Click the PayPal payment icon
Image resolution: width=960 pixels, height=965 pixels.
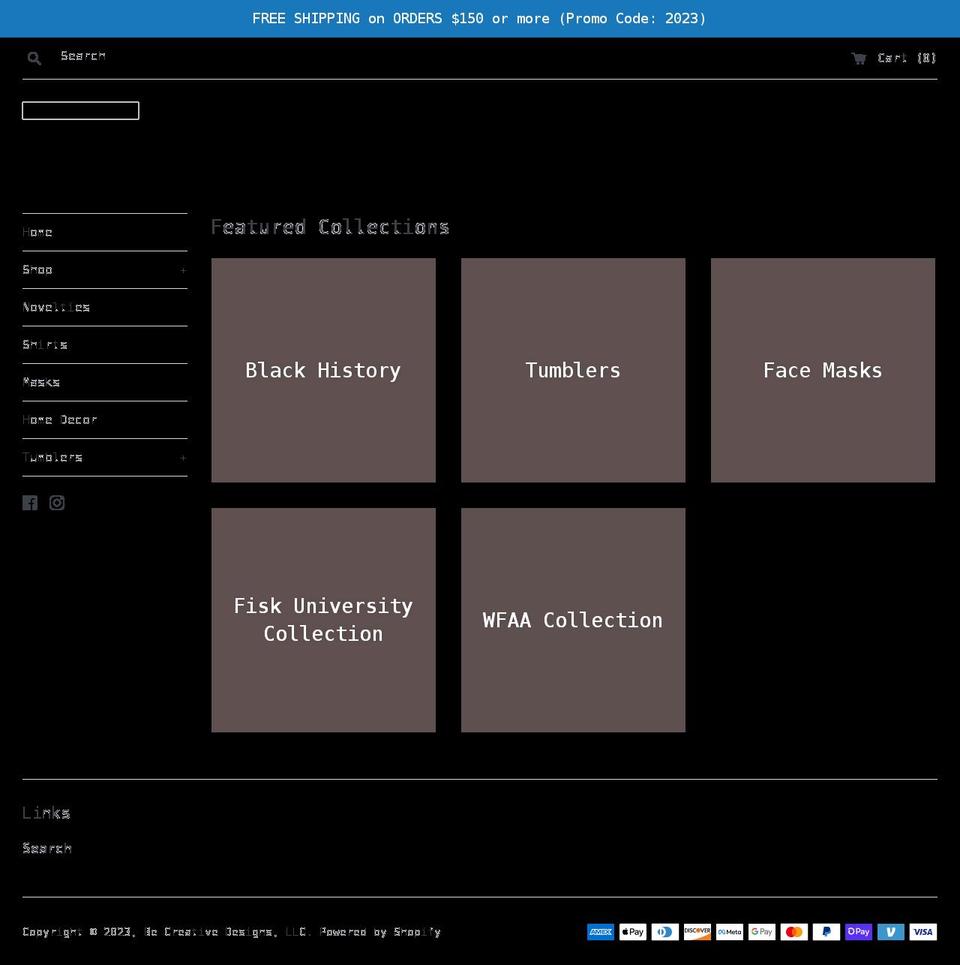[x=826, y=932]
